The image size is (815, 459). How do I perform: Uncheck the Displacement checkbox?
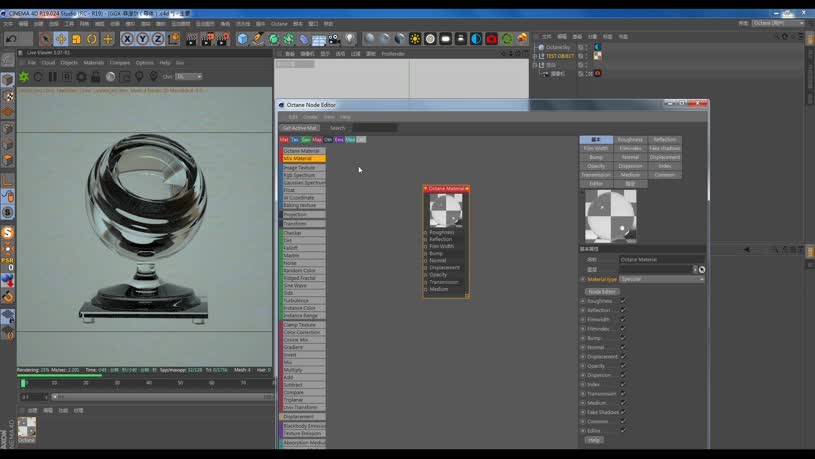623,357
